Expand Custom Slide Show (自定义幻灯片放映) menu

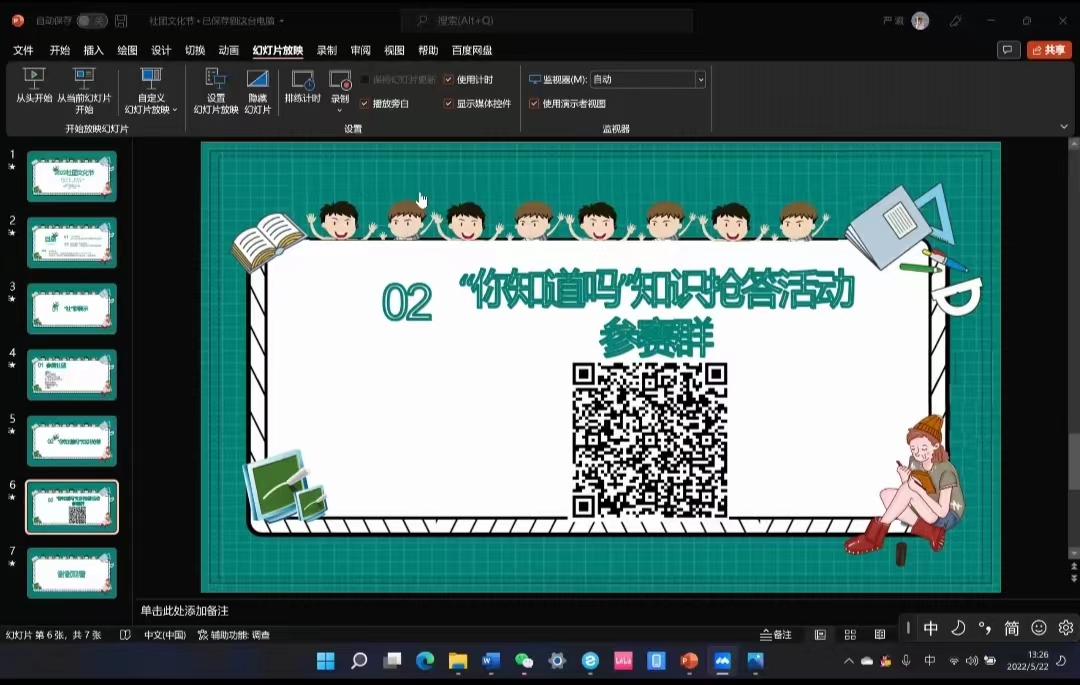click(x=151, y=90)
